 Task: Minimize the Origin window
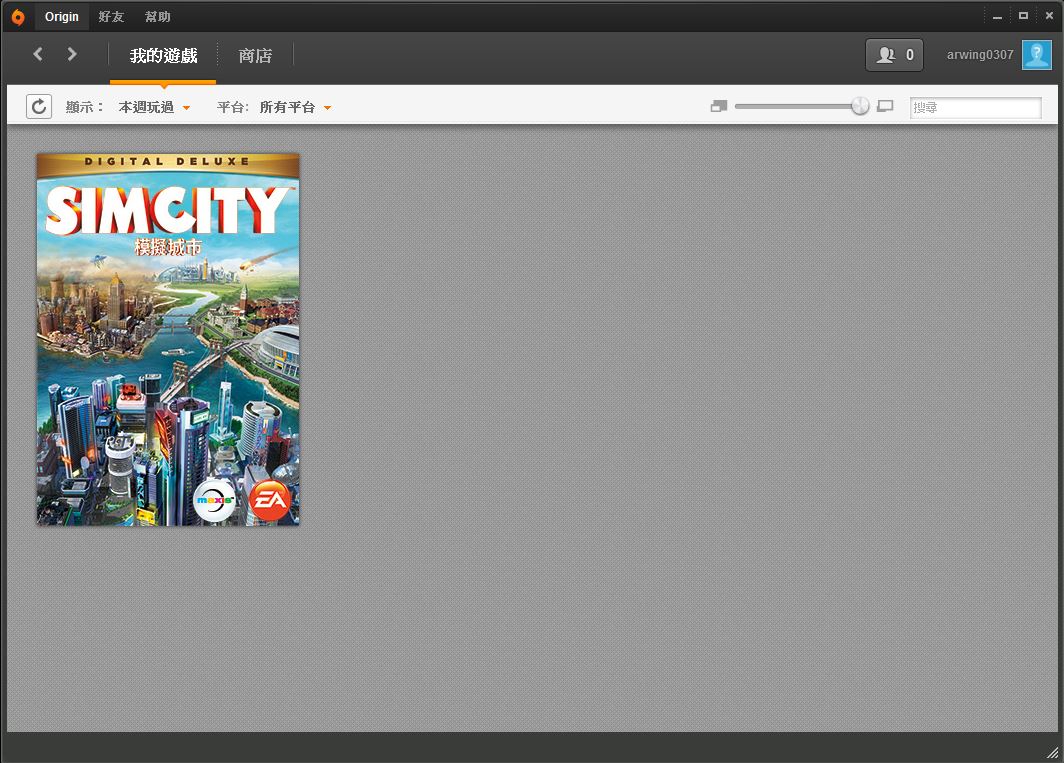pos(997,16)
